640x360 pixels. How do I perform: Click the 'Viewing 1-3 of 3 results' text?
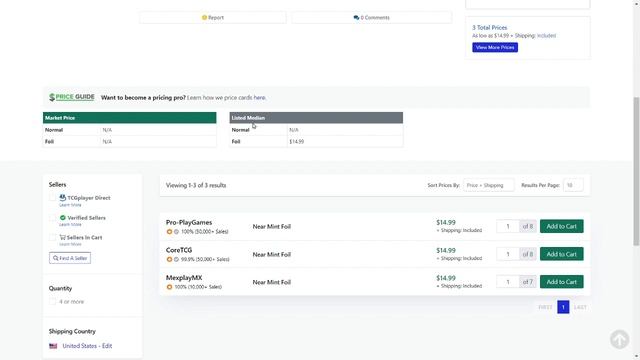196,185
